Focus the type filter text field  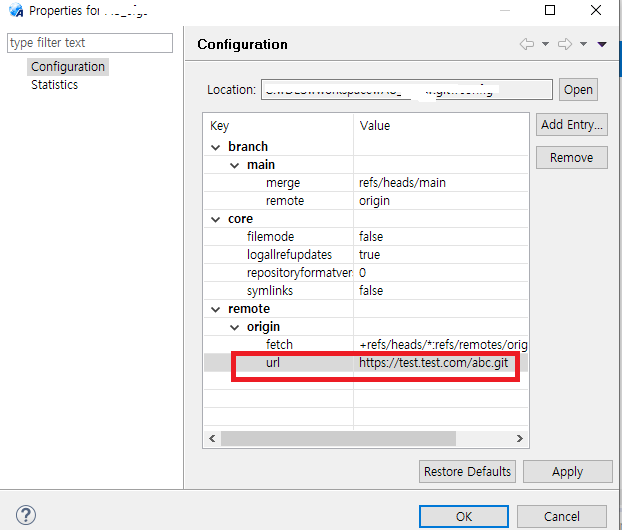coord(89,43)
